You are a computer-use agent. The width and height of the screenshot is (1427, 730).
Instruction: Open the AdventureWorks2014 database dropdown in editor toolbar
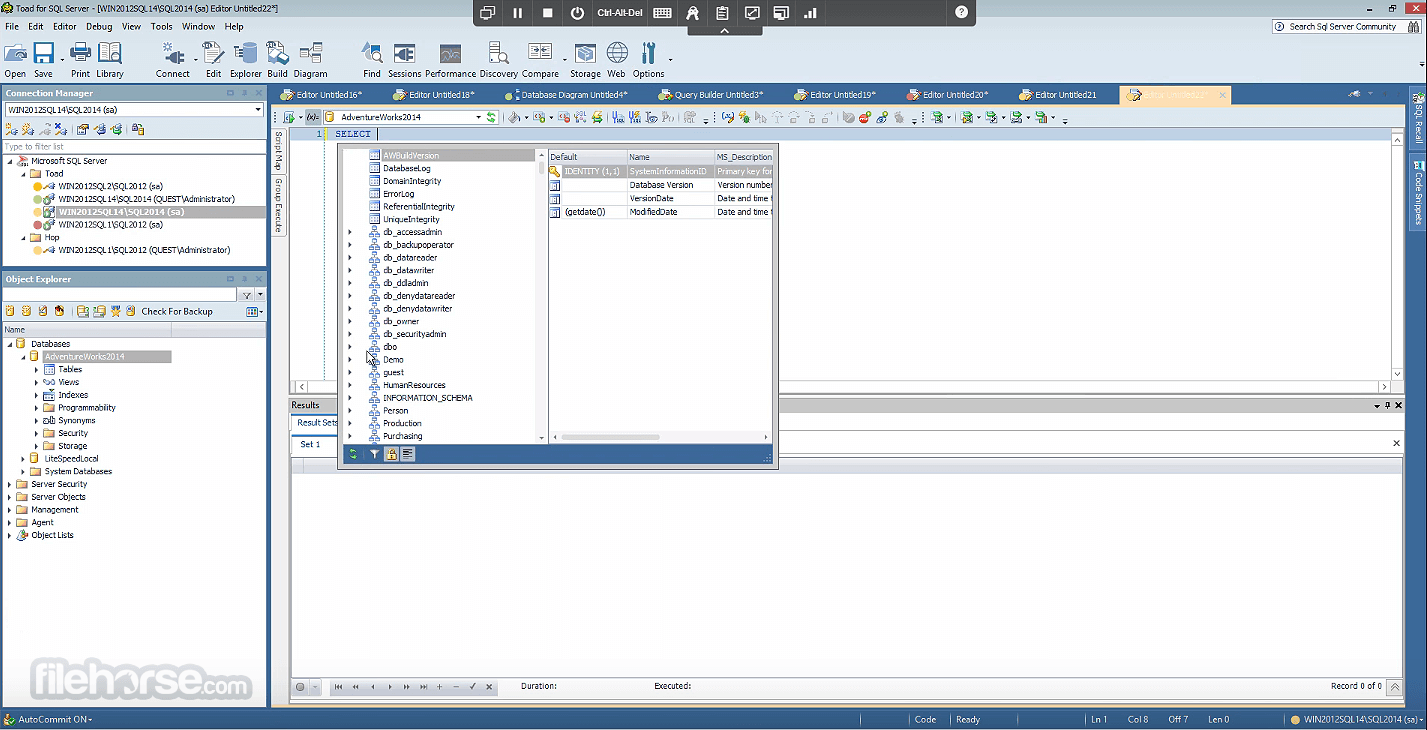click(x=478, y=117)
